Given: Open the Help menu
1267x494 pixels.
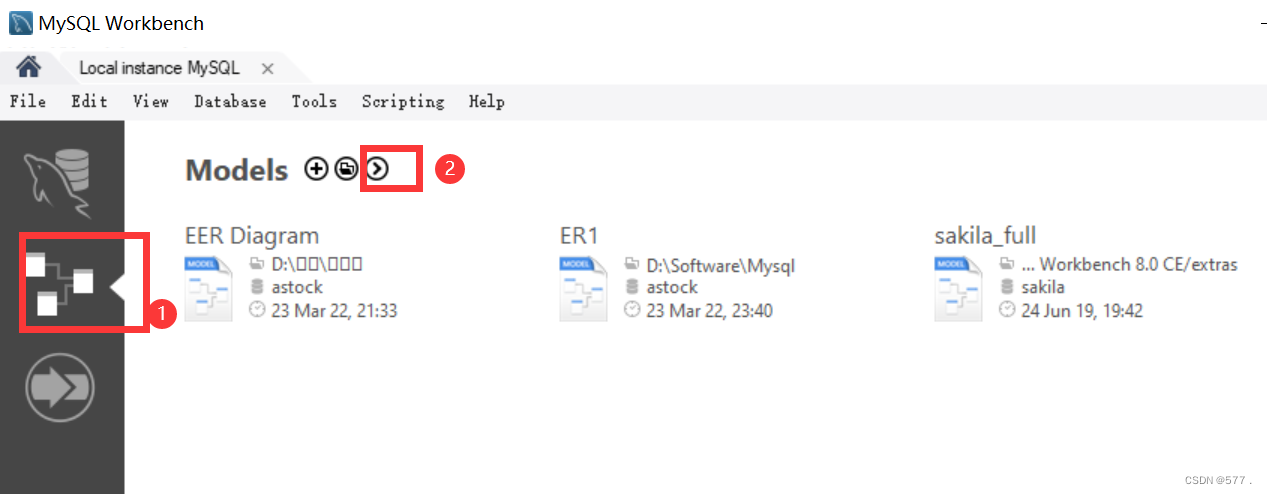Looking at the screenshot, I should pos(487,101).
